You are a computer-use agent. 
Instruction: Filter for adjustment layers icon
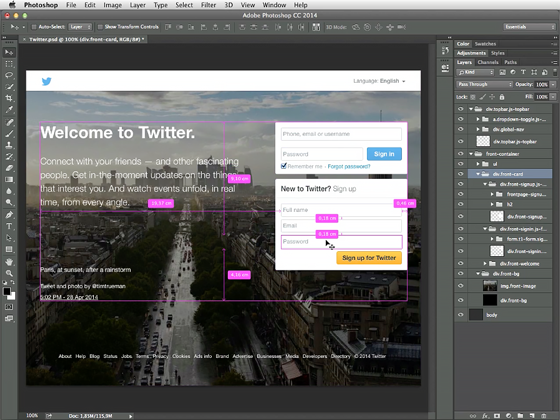pos(513,72)
